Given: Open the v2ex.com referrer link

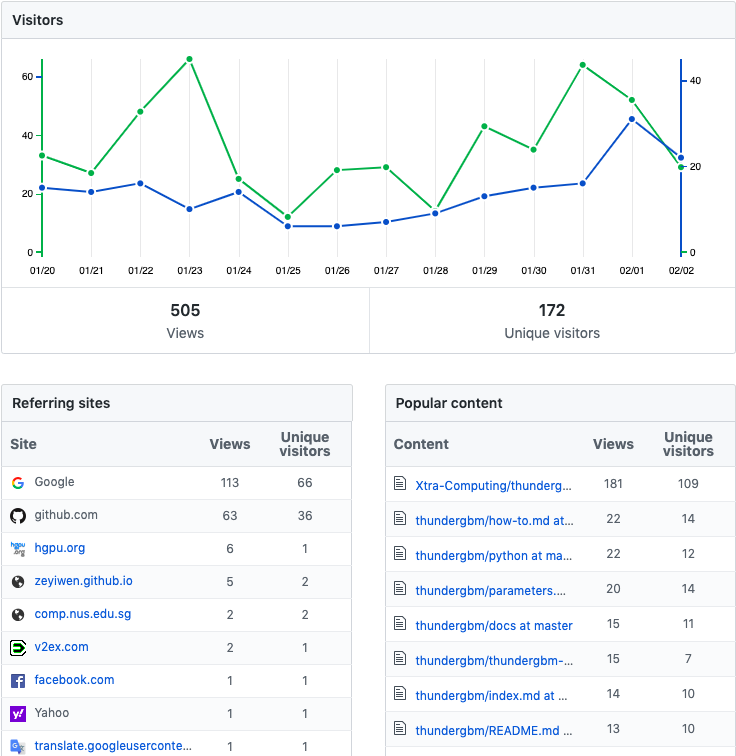Looking at the screenshot, I should pos(62,647).
